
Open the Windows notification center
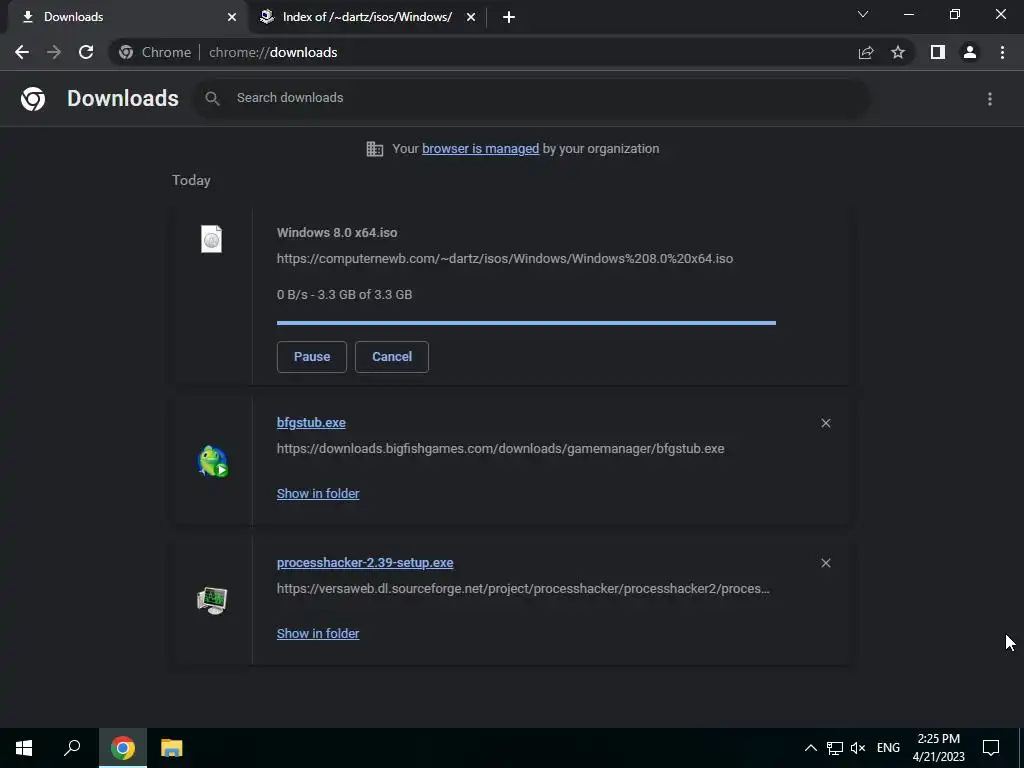point(991,748)
